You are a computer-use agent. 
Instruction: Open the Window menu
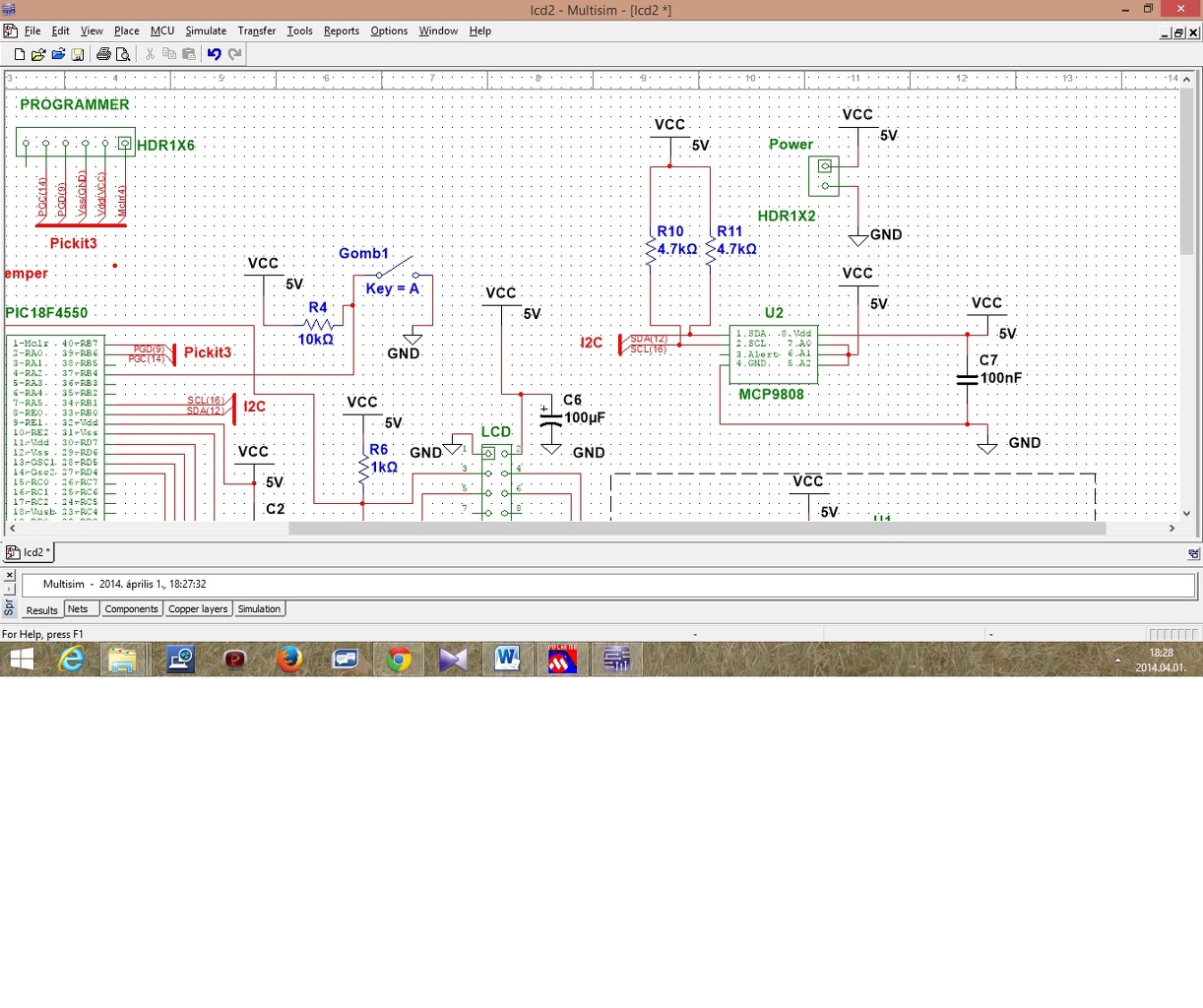tap(438, 31)
